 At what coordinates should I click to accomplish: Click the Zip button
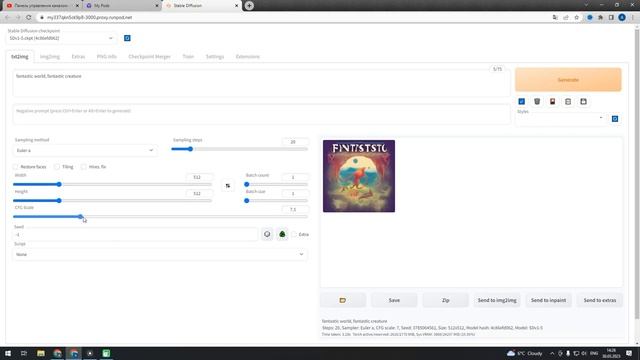pyautogui.click(x=446, y=300)
